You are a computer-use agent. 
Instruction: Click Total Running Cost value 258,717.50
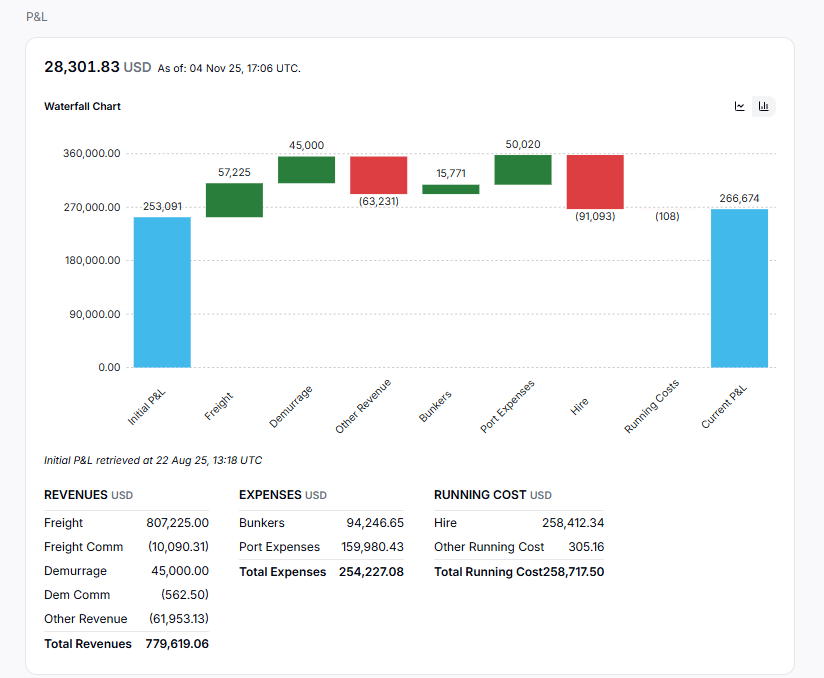coord(574,572)
